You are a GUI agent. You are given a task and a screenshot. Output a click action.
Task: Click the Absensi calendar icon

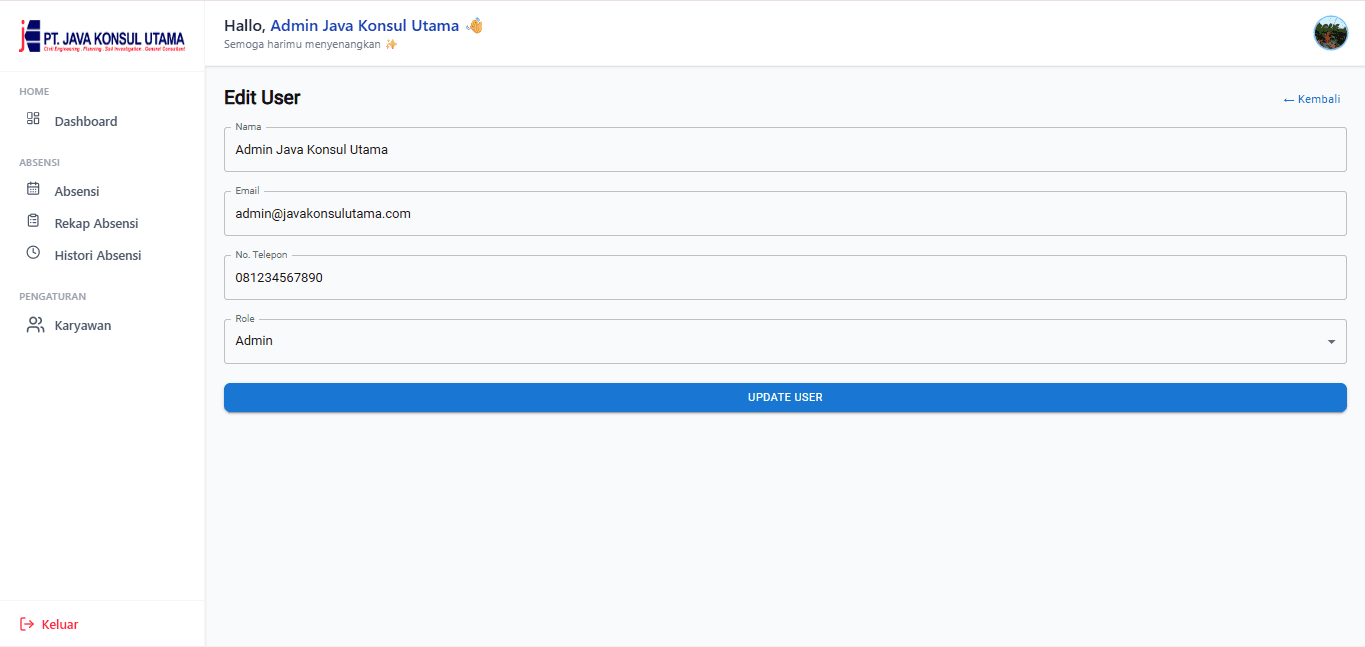pos(34,190)
